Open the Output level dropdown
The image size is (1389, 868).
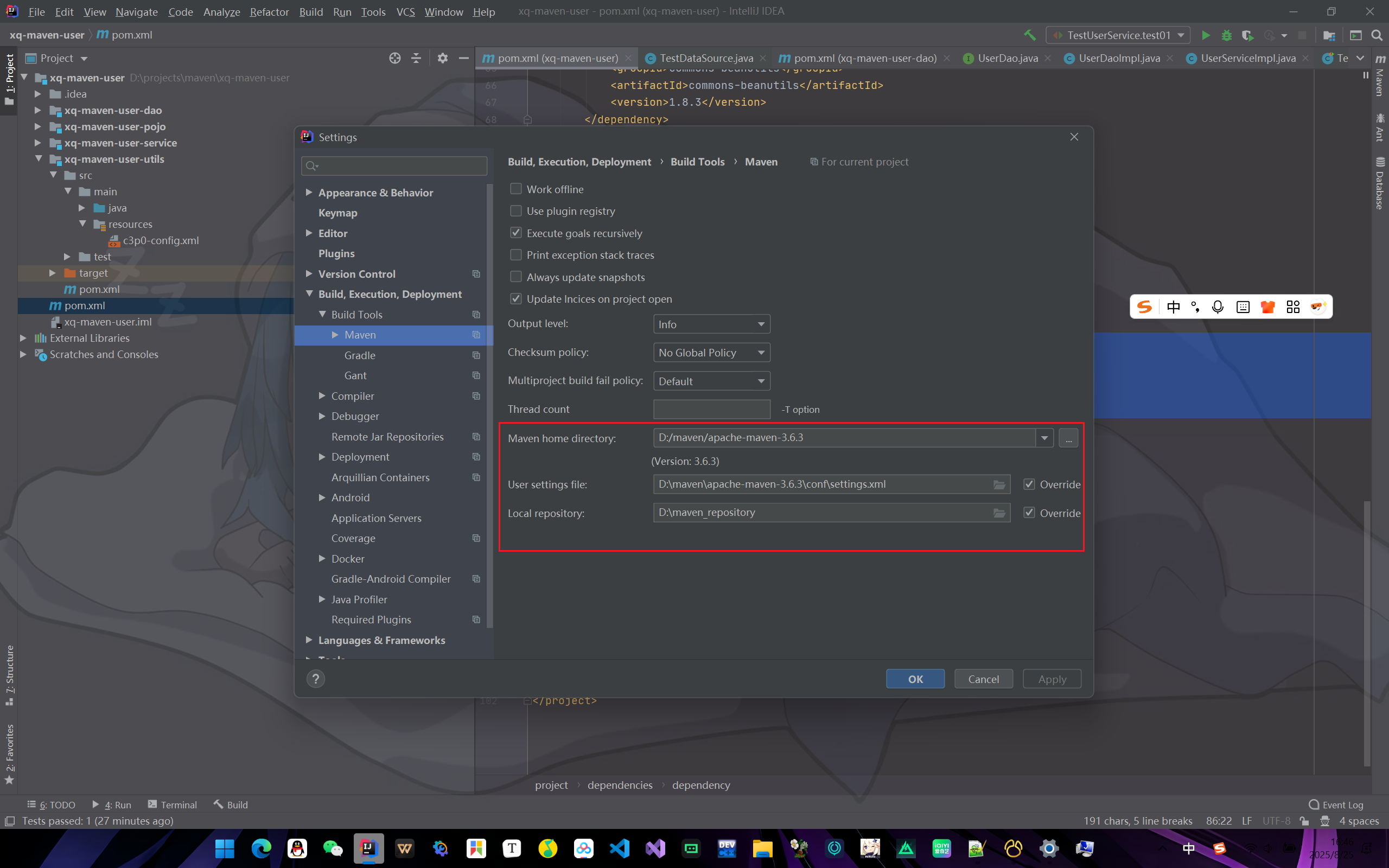click(711, 324)
